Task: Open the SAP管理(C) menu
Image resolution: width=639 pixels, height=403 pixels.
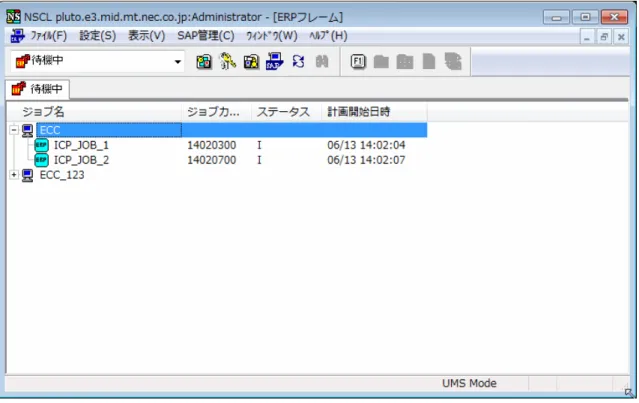Action: point(206,36)
